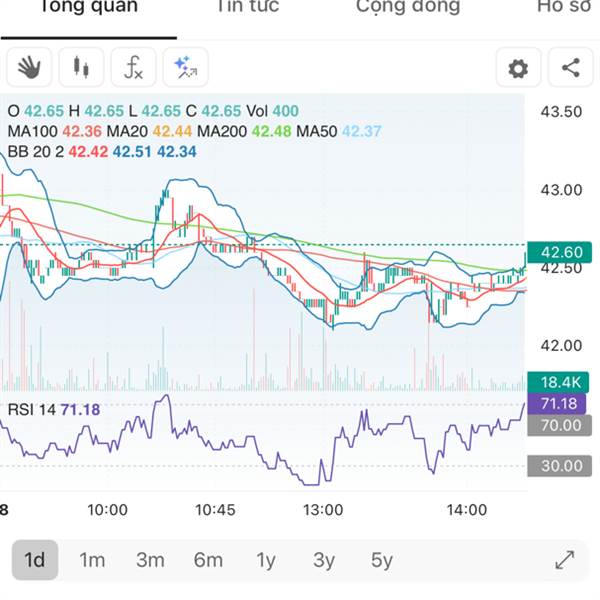Click the 70.00 RSI level tag

(559, 425)
